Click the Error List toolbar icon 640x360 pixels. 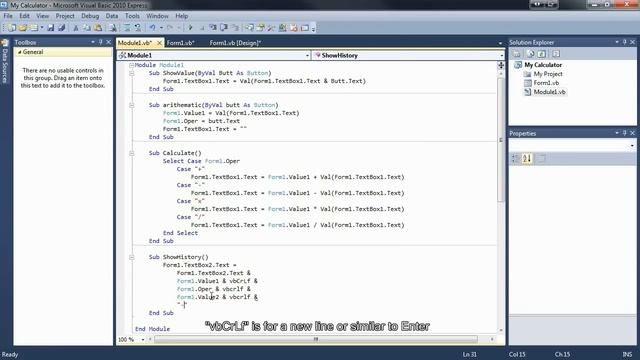click(293, 28)
